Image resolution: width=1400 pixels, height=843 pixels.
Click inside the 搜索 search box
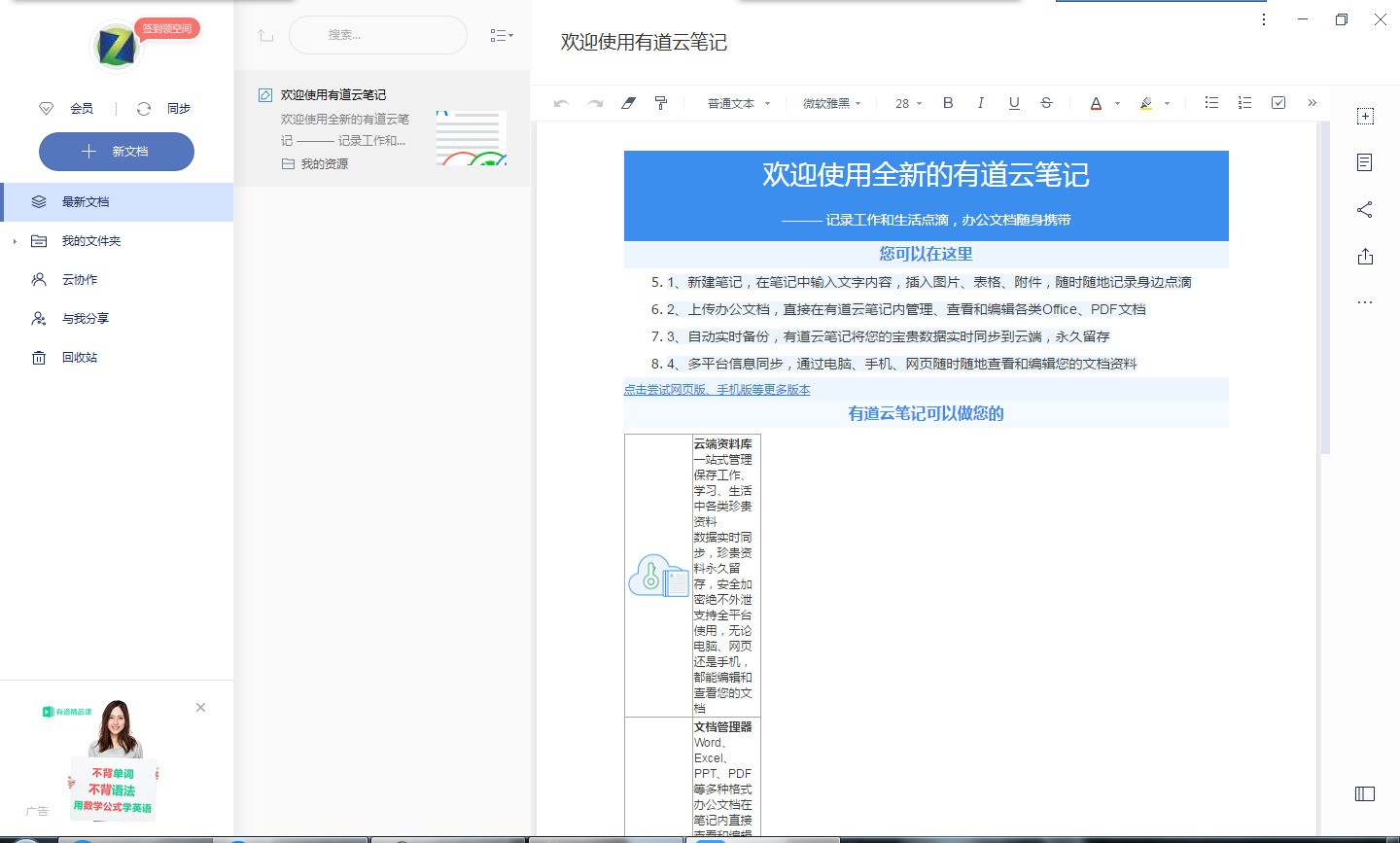377,35
